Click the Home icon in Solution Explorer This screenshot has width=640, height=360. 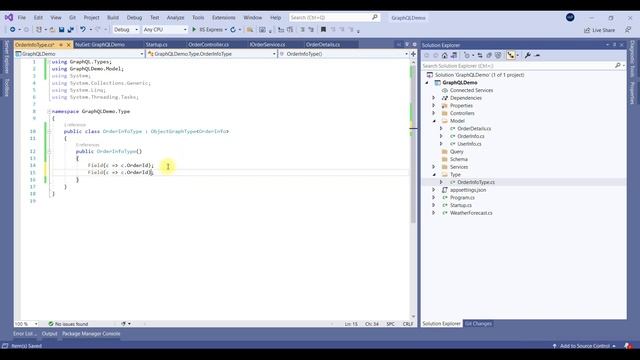pos(444,56)
